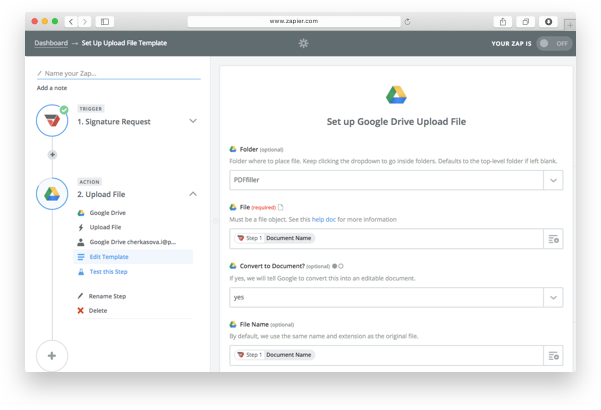The height and width of the screenshot is (410, 601).
Task: Click the File field with Document Name
Action: point(386,238)
